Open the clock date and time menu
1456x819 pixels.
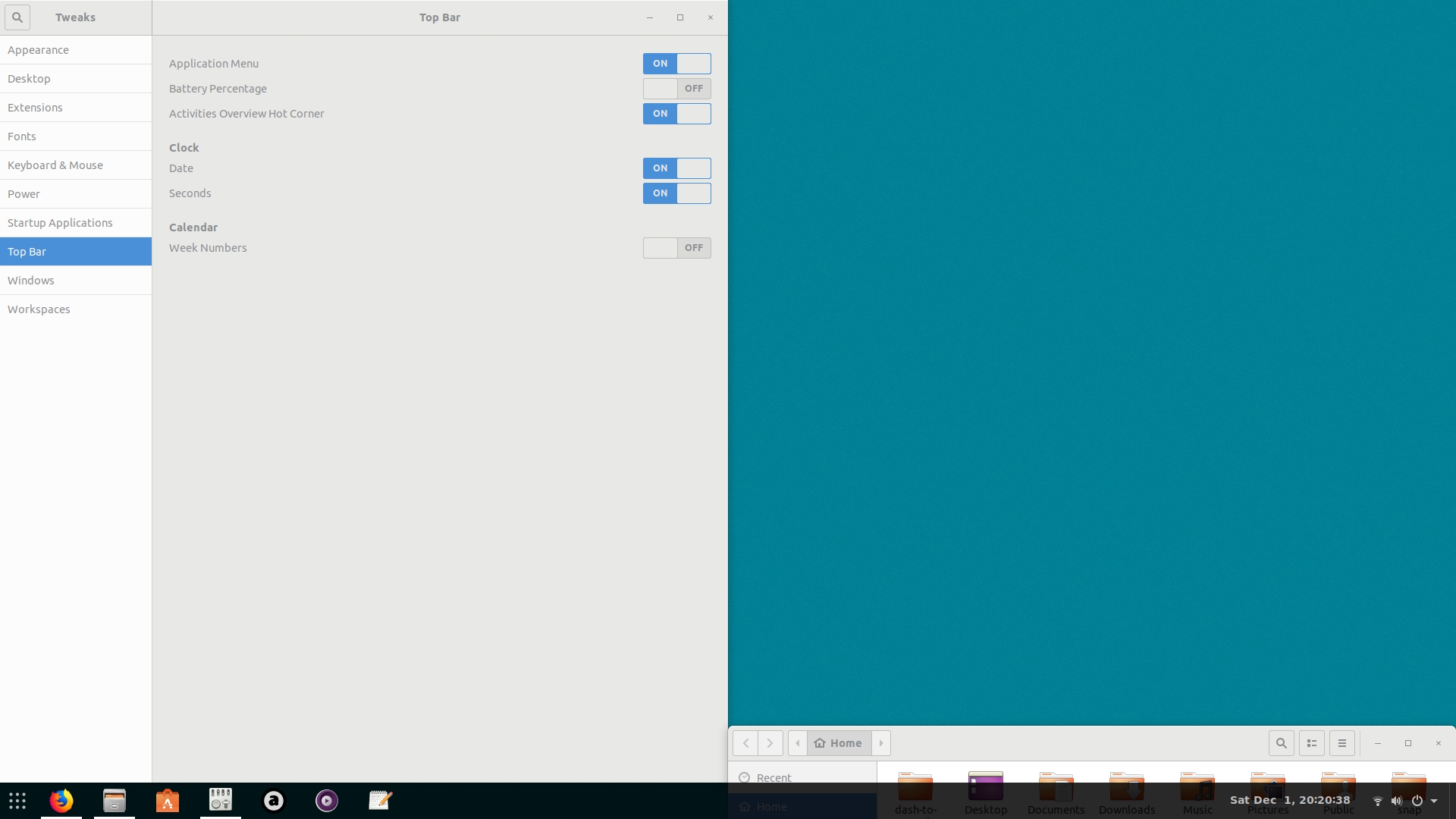pyautogui.click(x=1290, y=800)
